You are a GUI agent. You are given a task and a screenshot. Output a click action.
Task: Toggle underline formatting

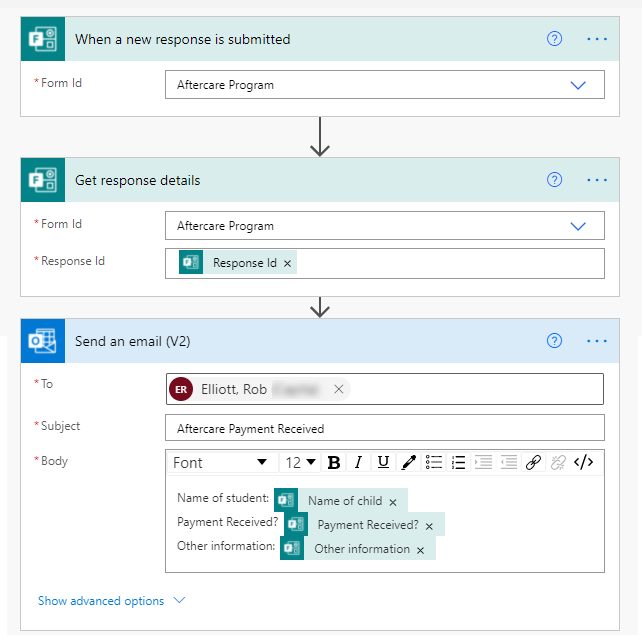[383, 463]
